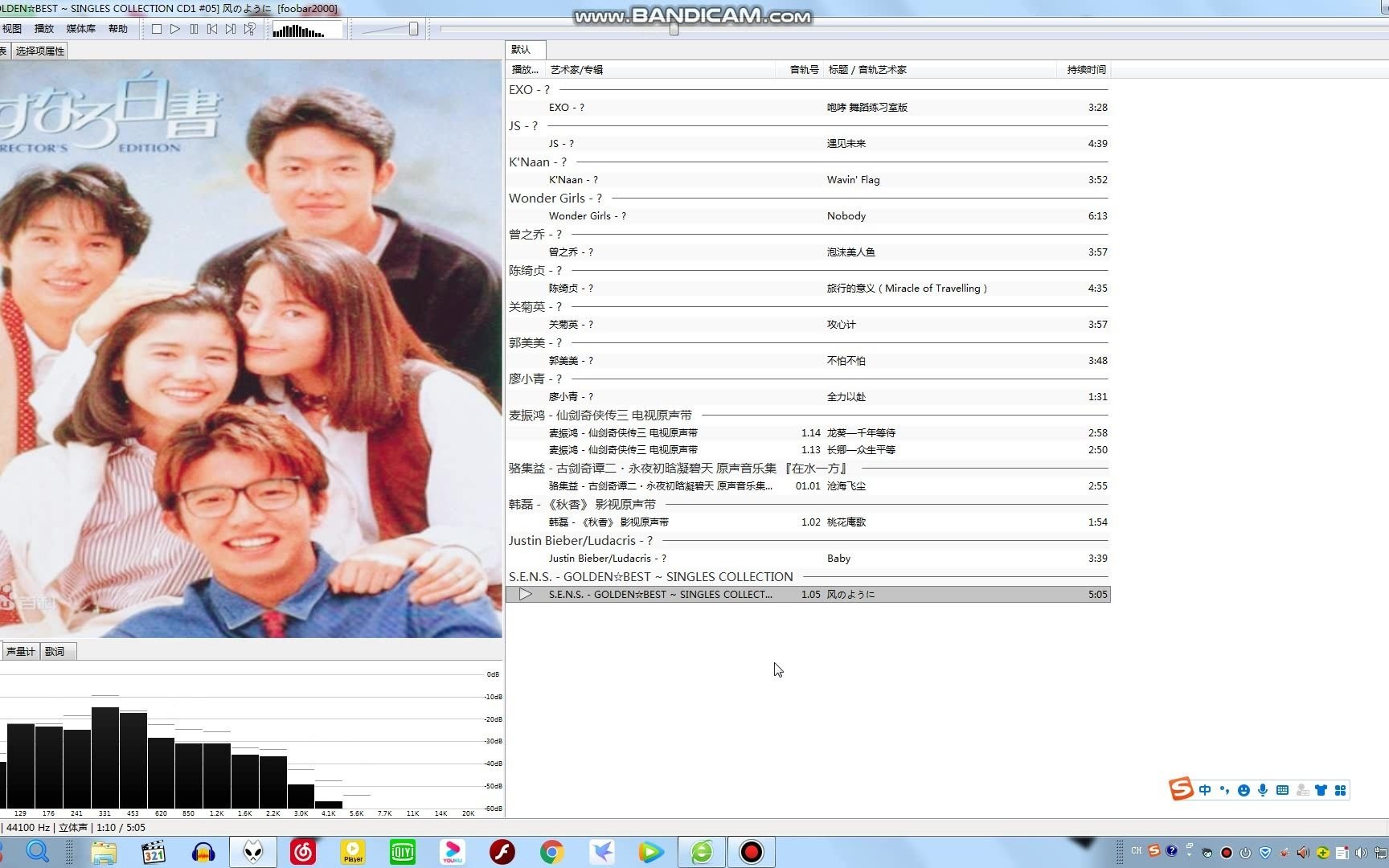Click the foobar2000 alien taskbar icon
The image size is (1389, 868).
pos(253,852)
